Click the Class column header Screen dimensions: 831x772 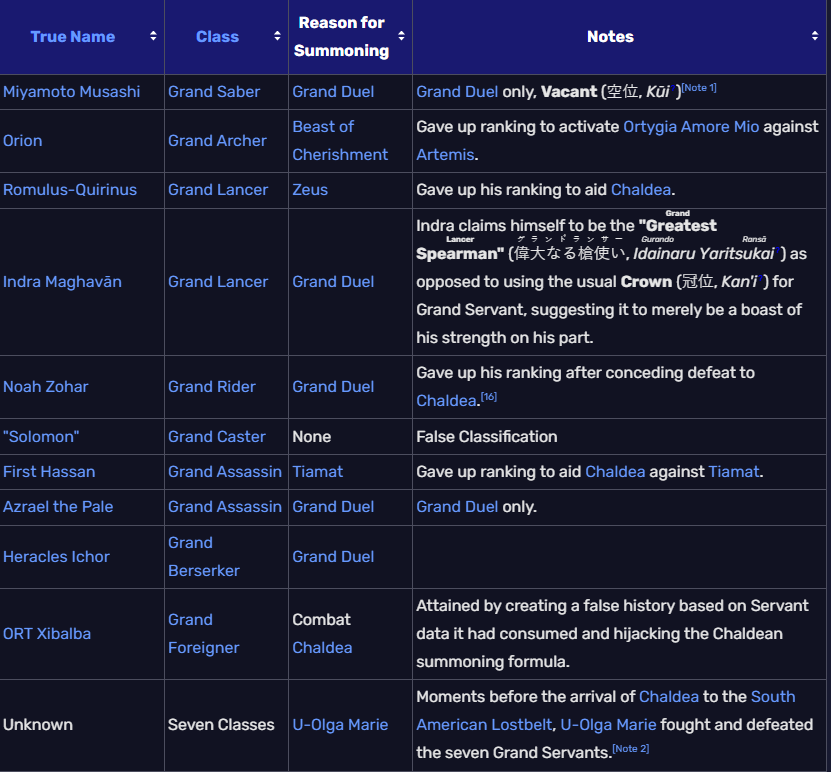click(x=217, y=37)
